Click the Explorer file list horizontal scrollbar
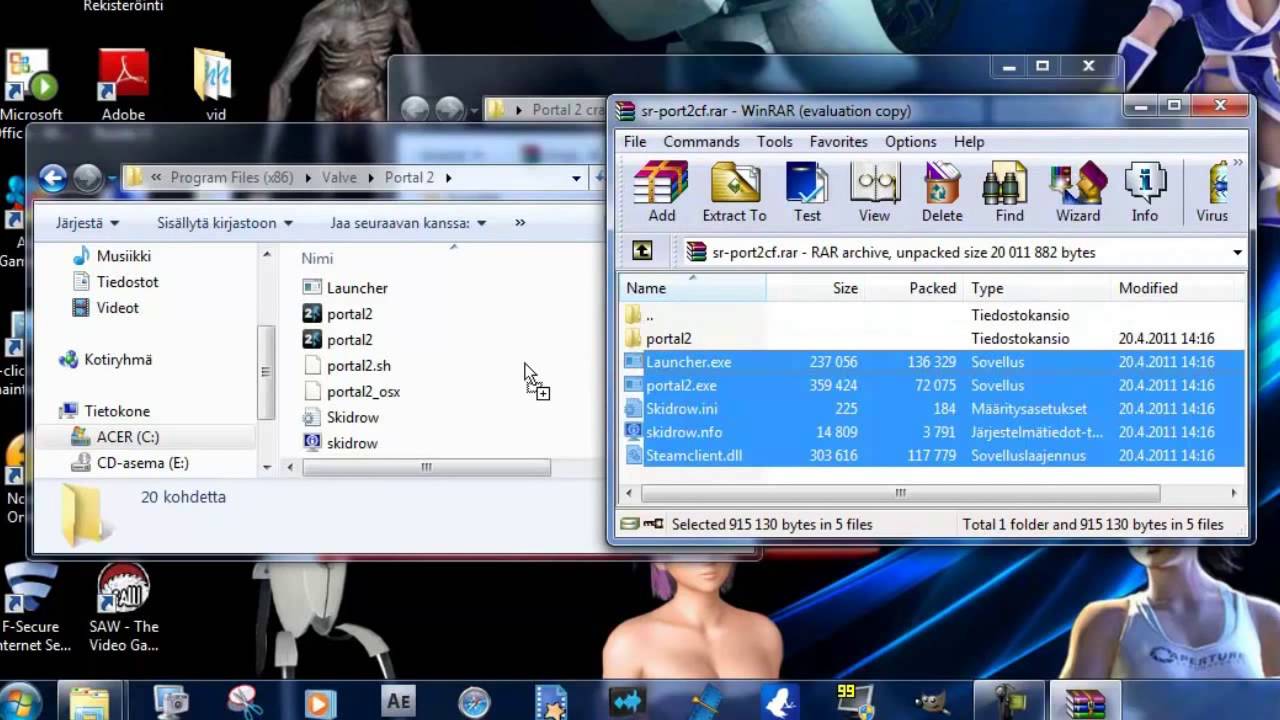This screenshot has height=720, width=1280. (x=426, y=467)
